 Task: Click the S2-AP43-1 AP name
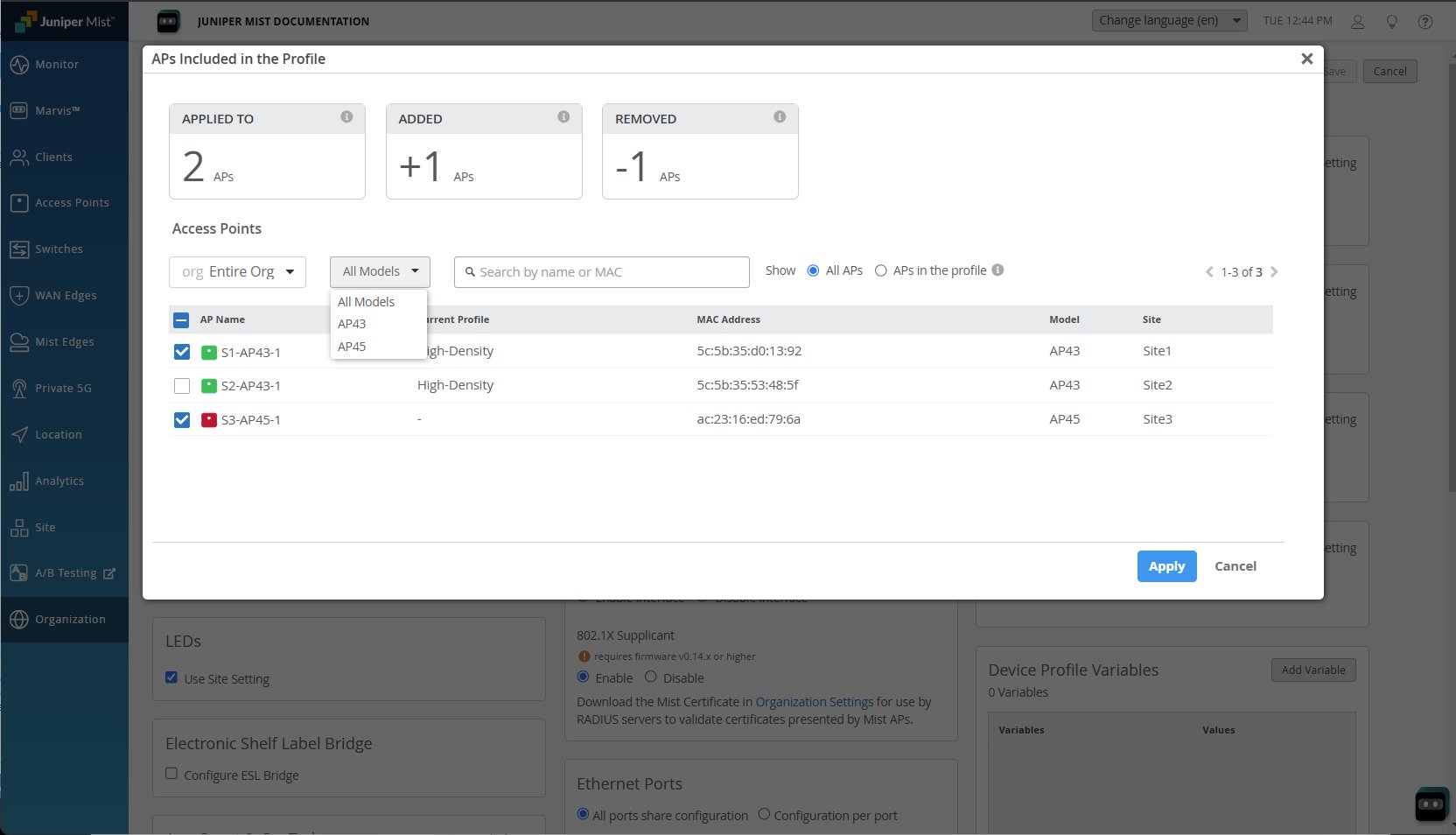[250, 386]
